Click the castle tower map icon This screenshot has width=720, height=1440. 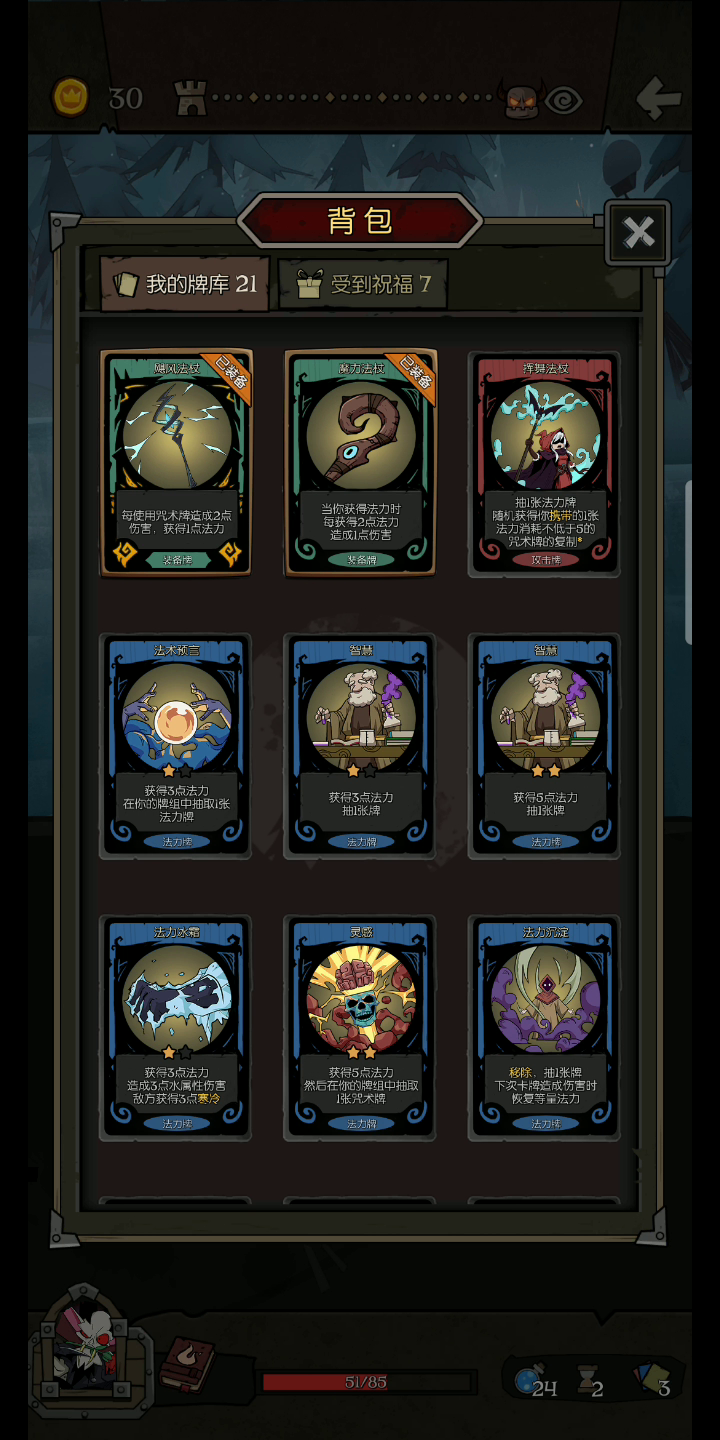tap(190, 98)
